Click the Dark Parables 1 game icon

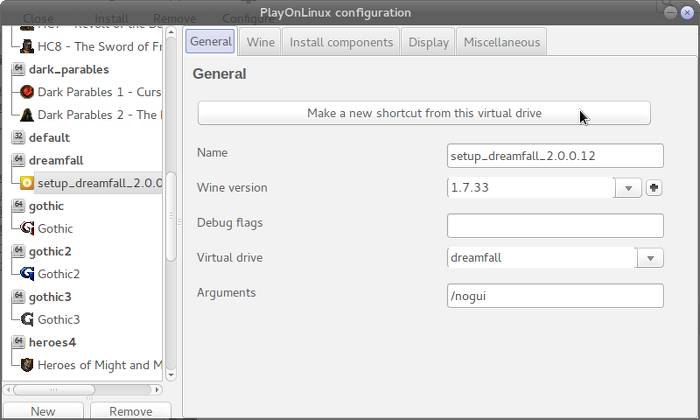(x=27, y=92)
